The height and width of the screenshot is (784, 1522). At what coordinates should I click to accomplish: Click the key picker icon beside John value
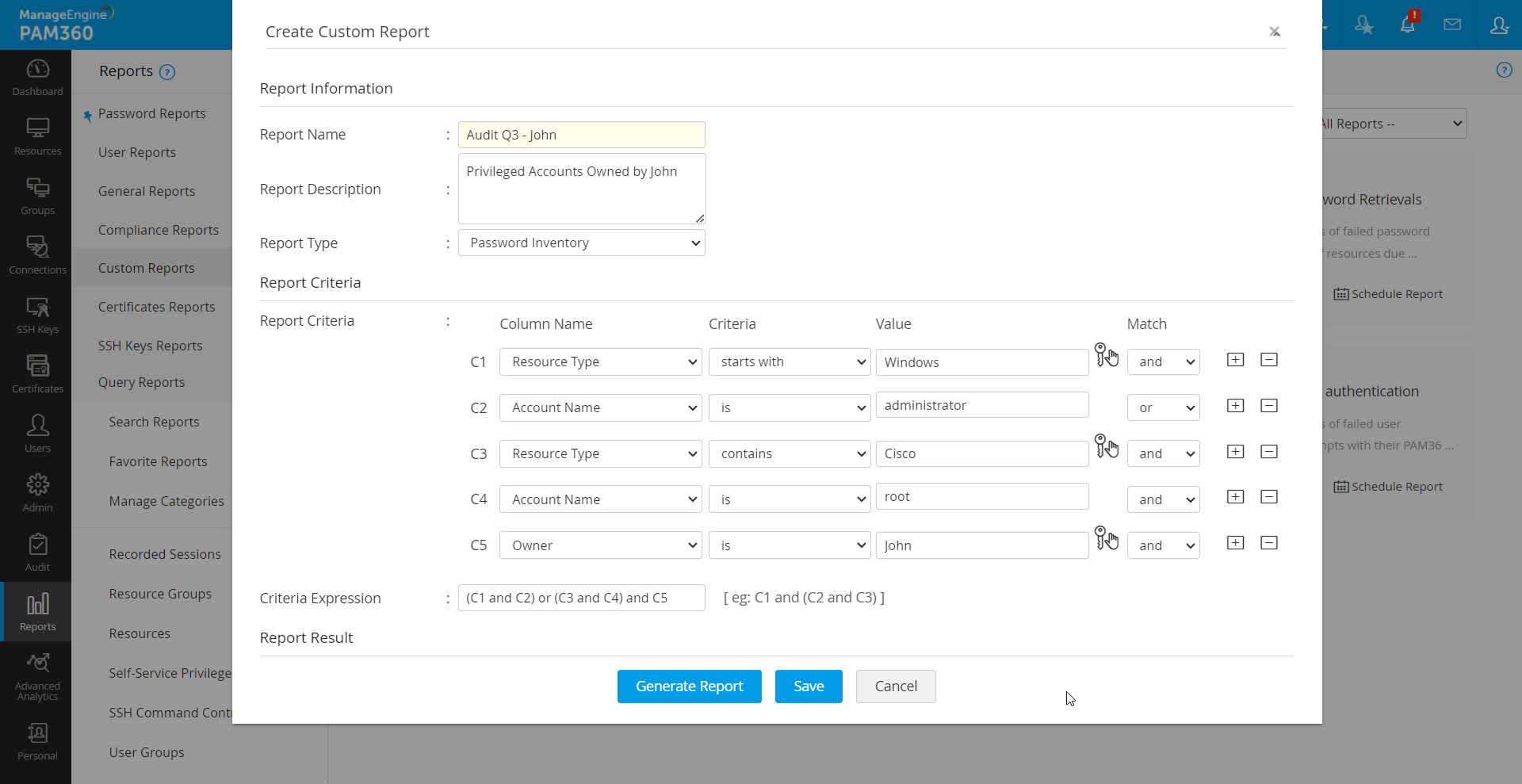tap(1106, 538)
